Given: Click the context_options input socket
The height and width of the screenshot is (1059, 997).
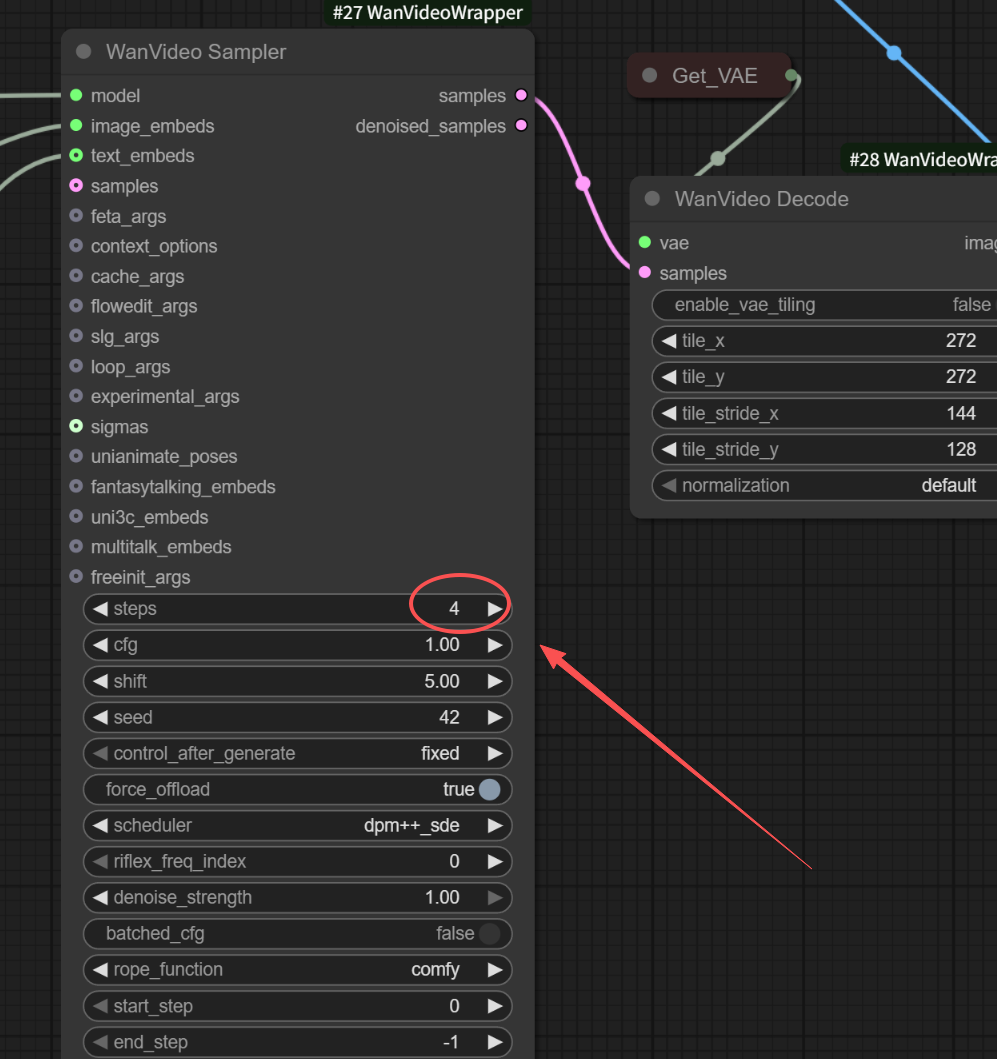Looking at the screenshot, I should click(x=76, y=246).
